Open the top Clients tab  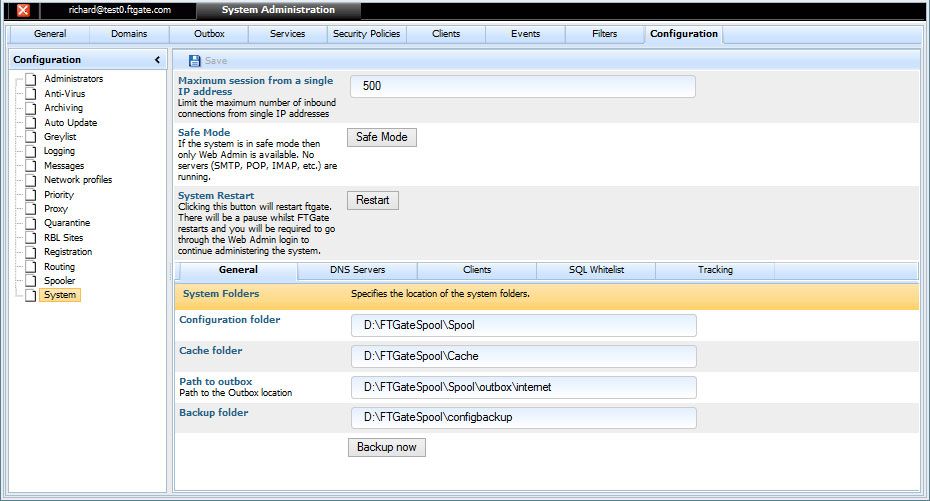coord(446,34)
